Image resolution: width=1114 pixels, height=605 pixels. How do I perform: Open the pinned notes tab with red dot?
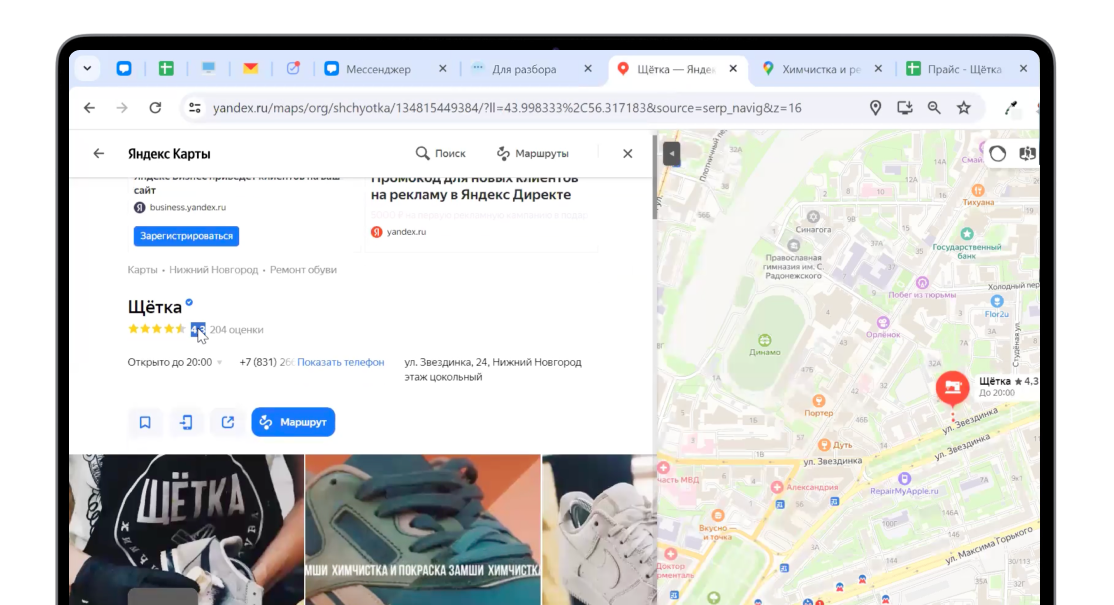point(293,69)
